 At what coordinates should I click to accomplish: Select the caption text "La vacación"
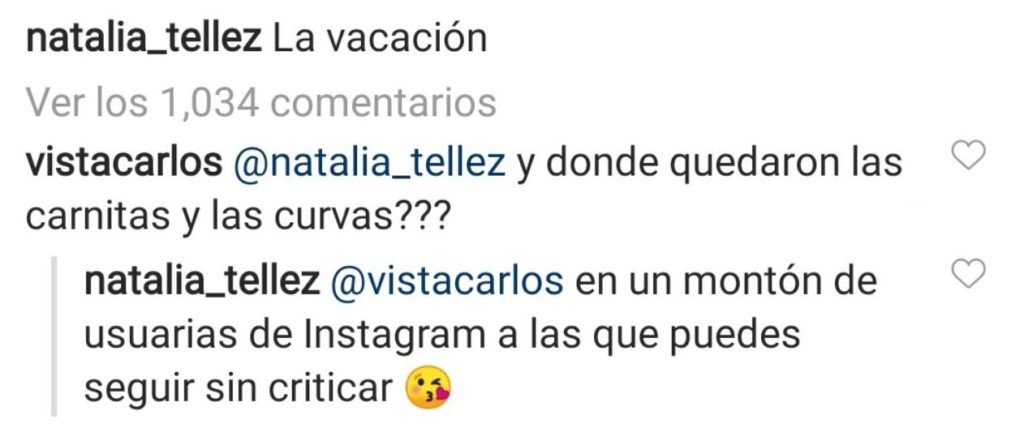(x=380, y=40)
